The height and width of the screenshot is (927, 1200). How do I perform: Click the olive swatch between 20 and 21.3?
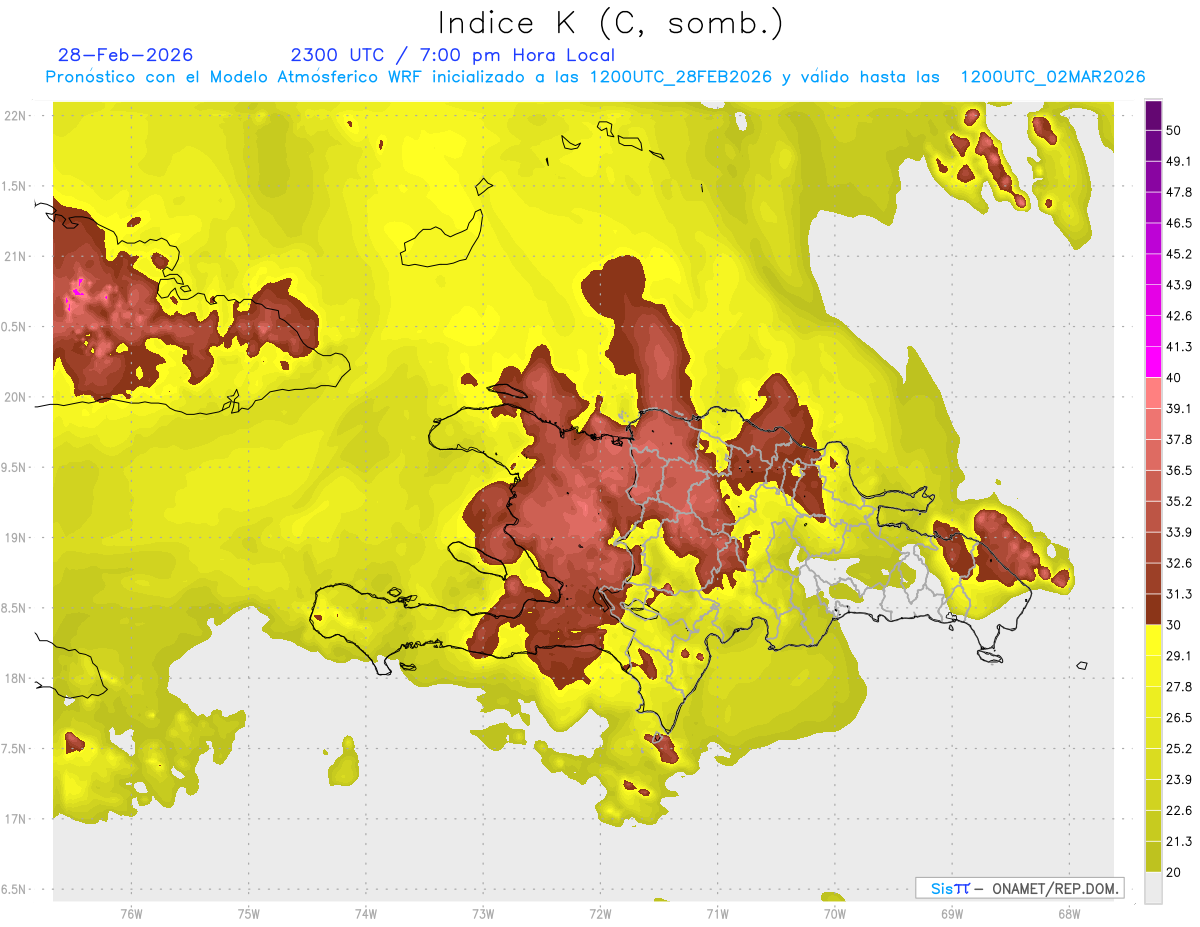click(x=1154, y=857)
